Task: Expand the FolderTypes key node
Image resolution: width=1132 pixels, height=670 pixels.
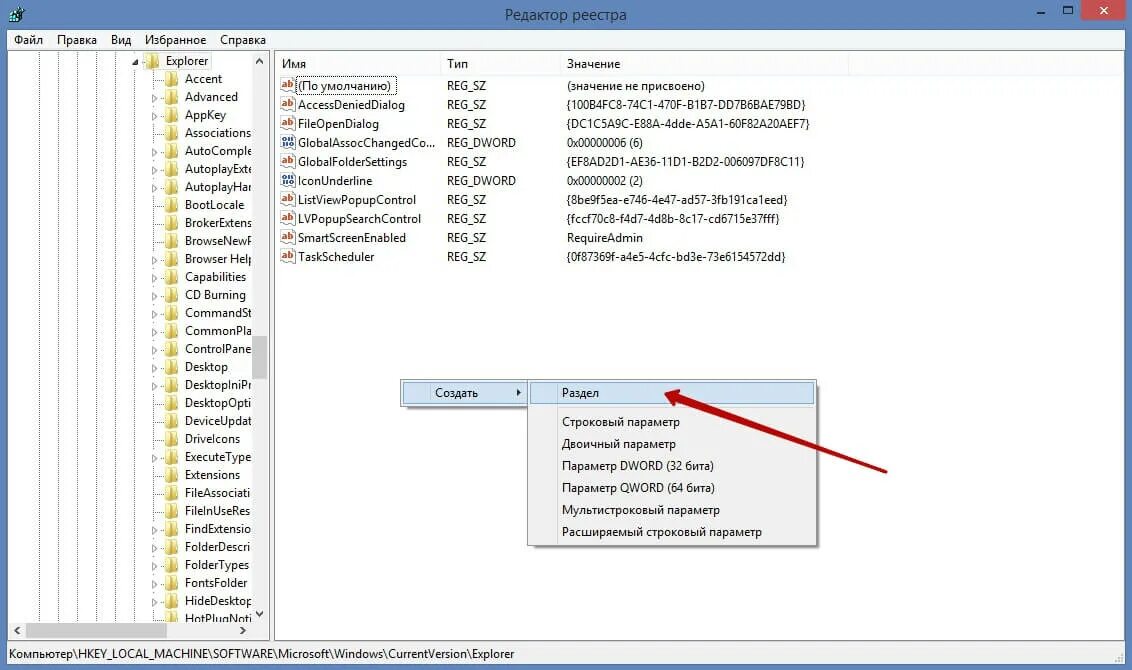Action: pyautogui.click(x=154, y=566)
